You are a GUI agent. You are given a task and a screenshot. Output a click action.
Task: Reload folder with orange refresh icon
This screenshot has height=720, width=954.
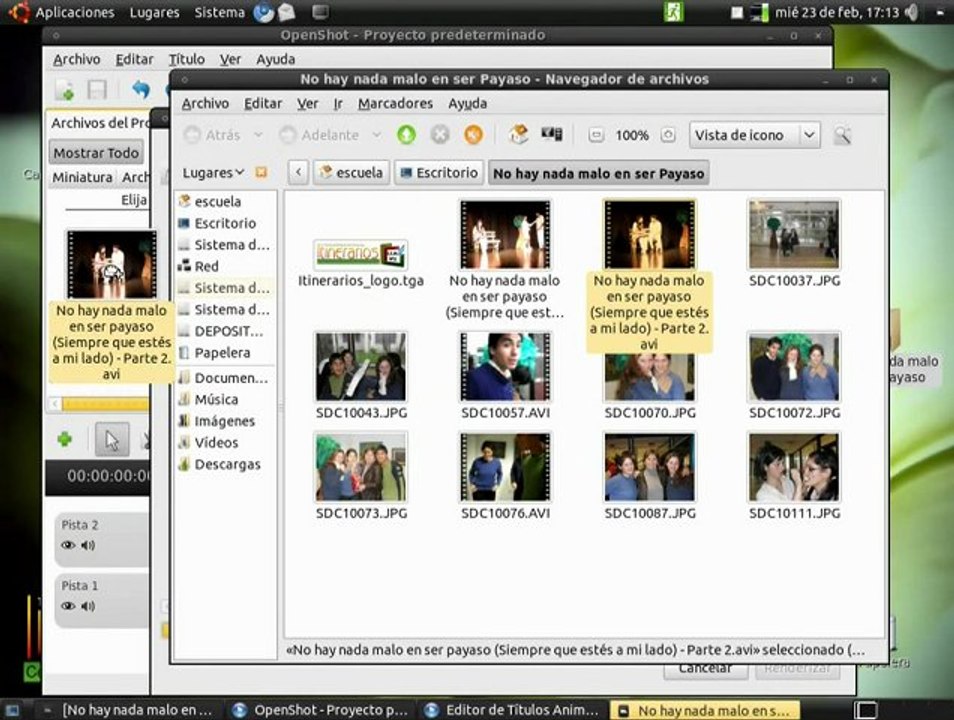tap(473, 135)
